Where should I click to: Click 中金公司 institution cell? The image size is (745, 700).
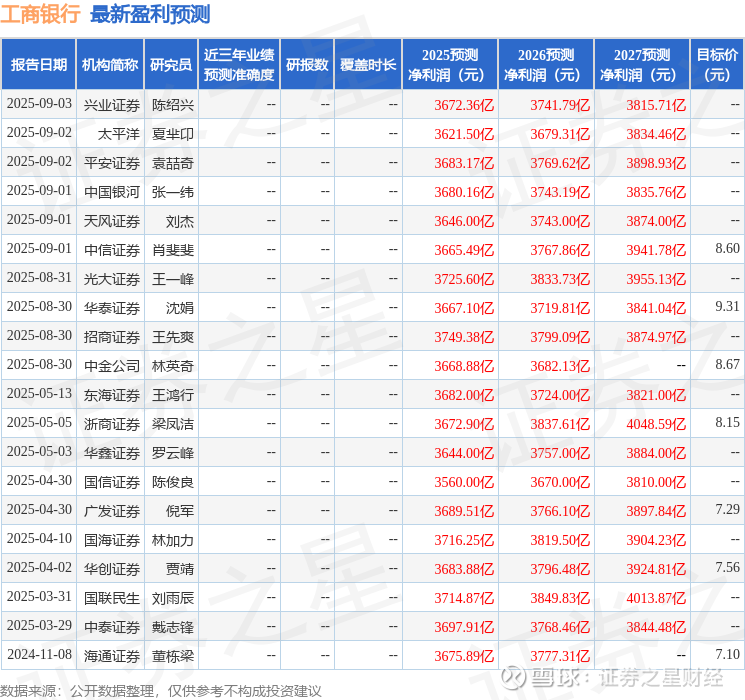click(x=112, y=366)
